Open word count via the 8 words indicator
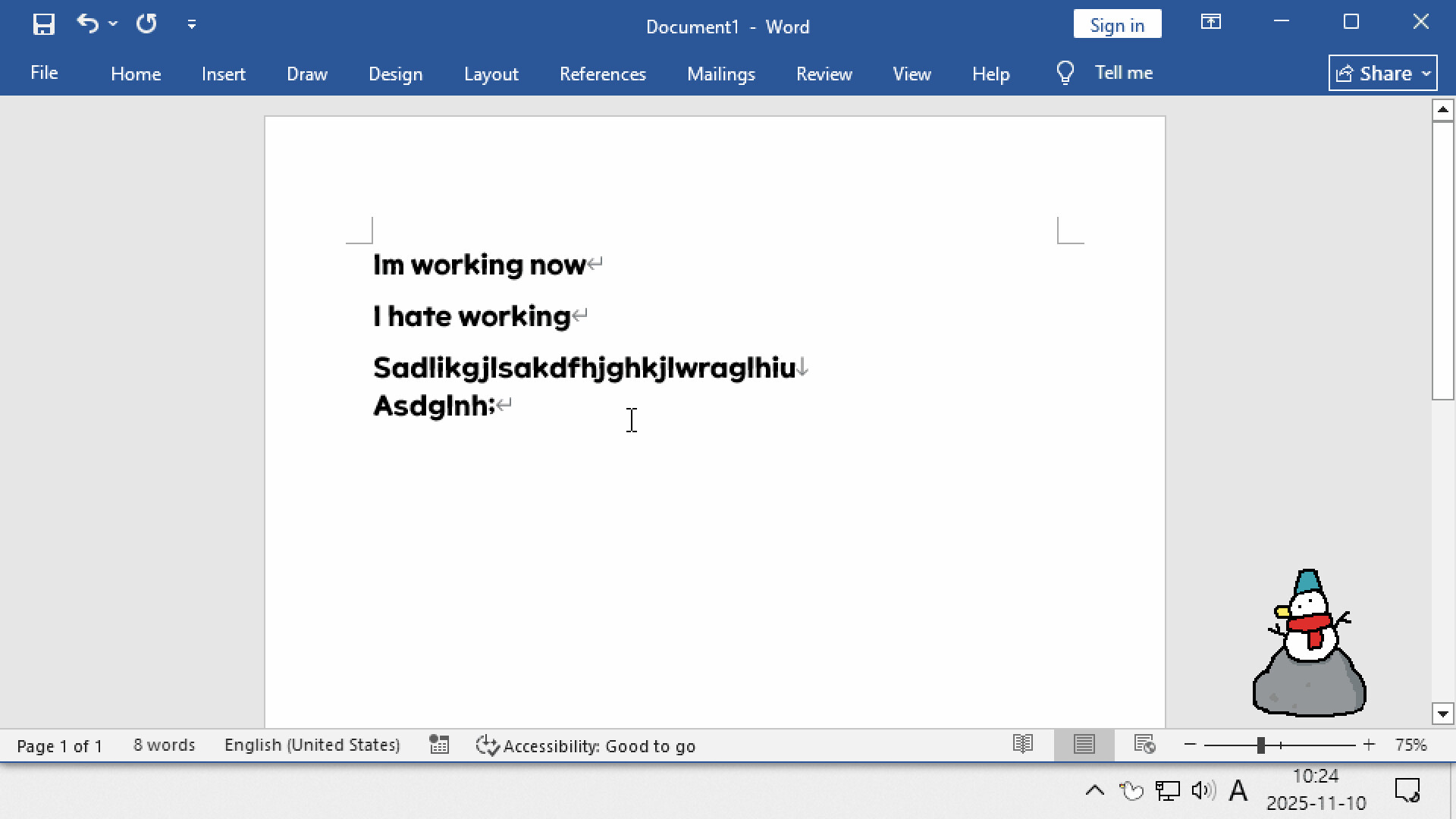The height and width of the screenshot is (819, 1456). pyautogui.click(x=164, y=745)
